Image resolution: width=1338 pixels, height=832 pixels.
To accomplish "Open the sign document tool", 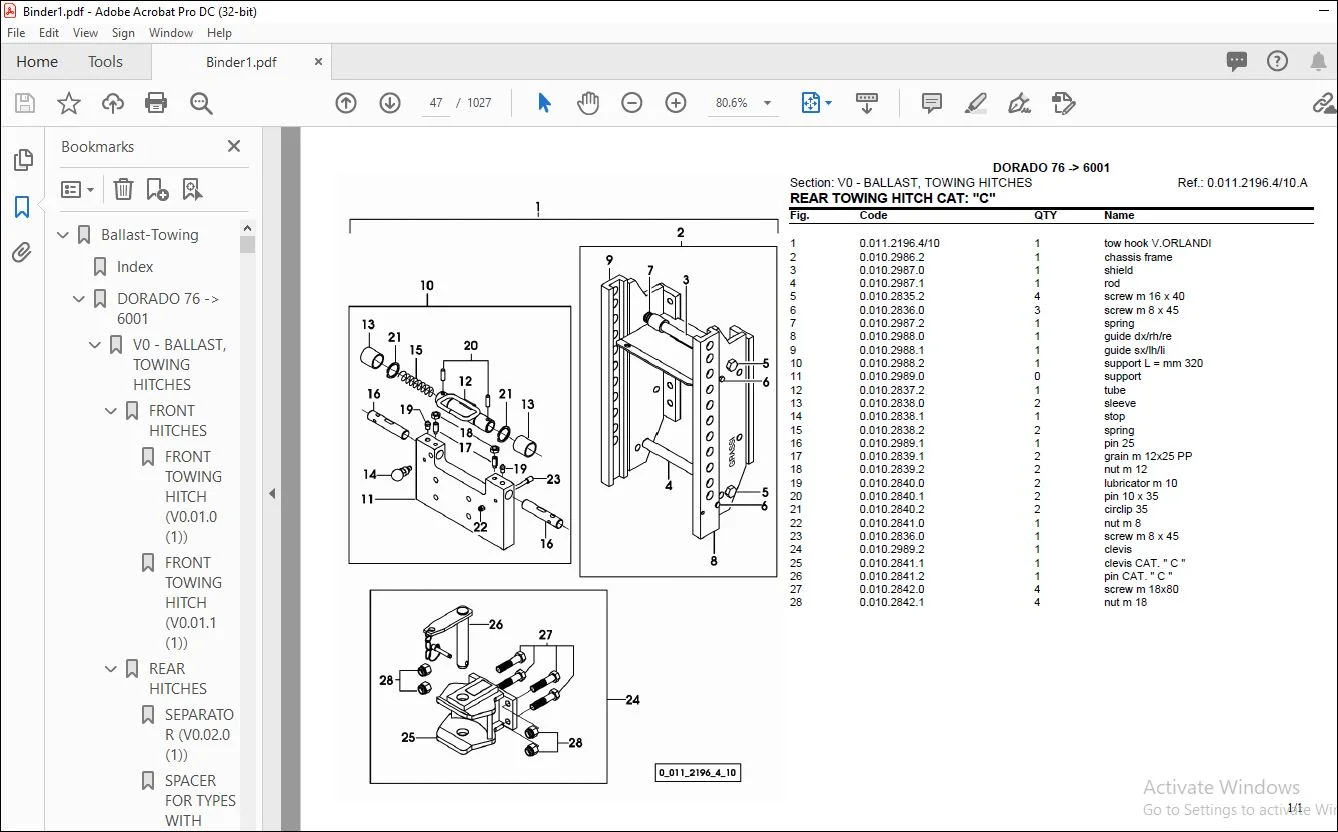I will pyautogui.click(x=1020, y=103).
